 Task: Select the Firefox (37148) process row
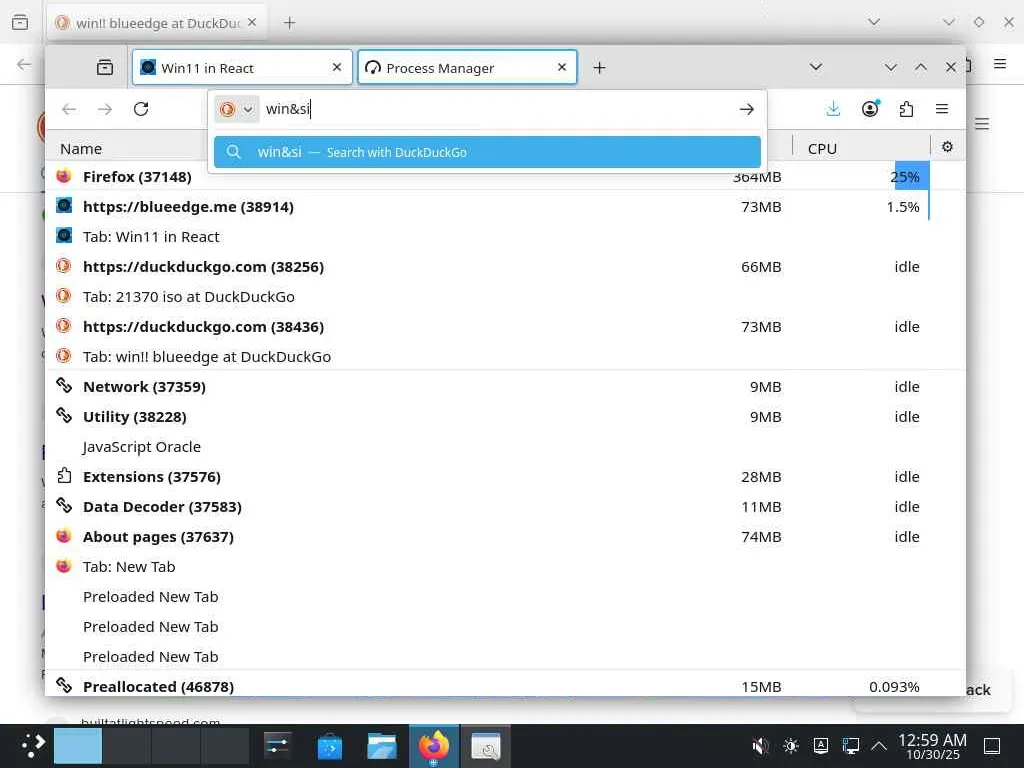tap(505, 176)
